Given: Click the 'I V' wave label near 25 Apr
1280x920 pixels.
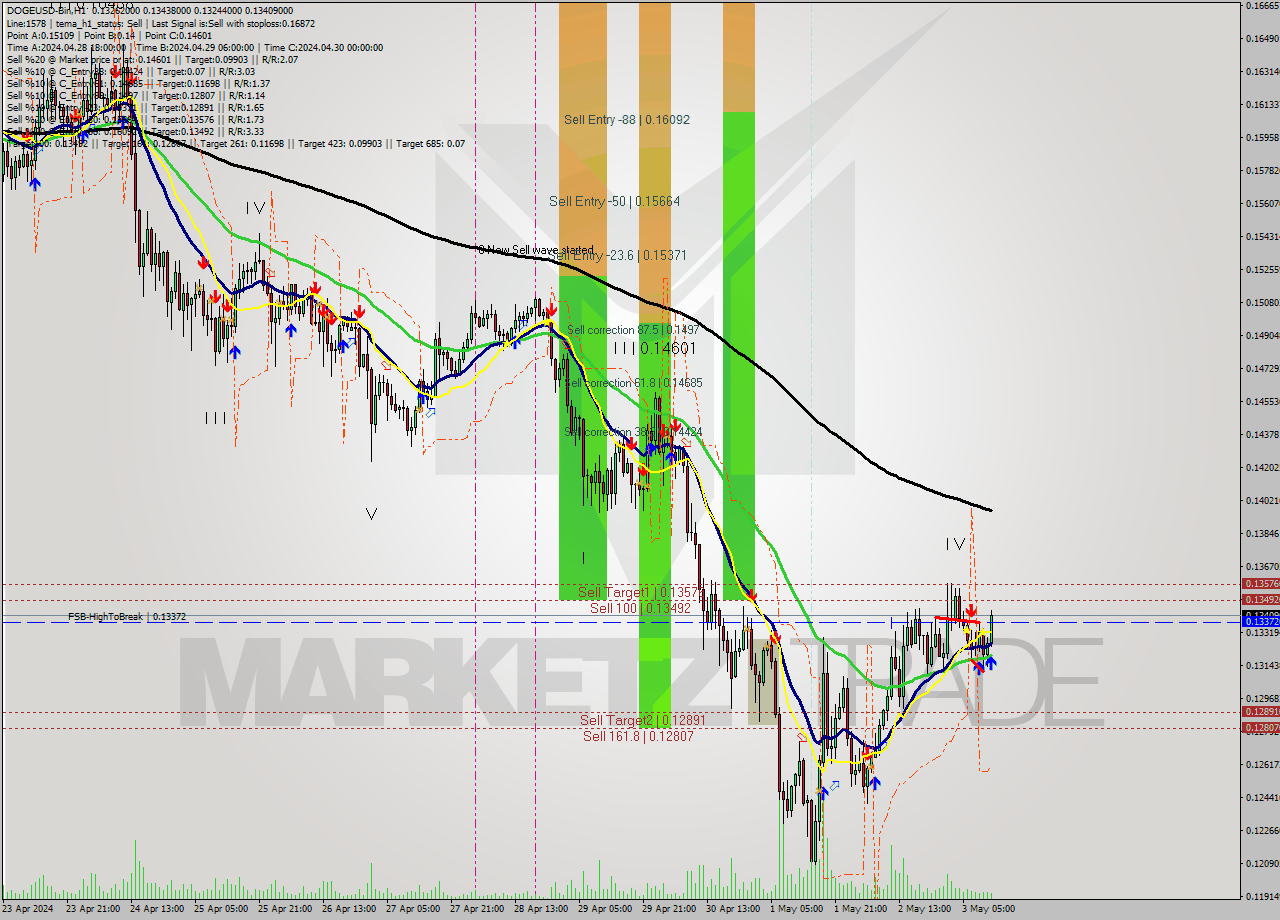Looking at the screenshot, I should (256, 208).
